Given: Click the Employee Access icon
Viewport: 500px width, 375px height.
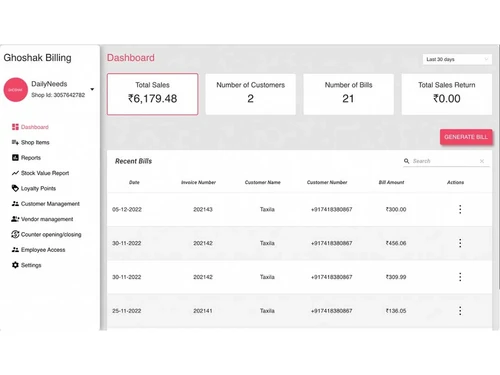Looking at the screenshot, I should pos(15,250).
